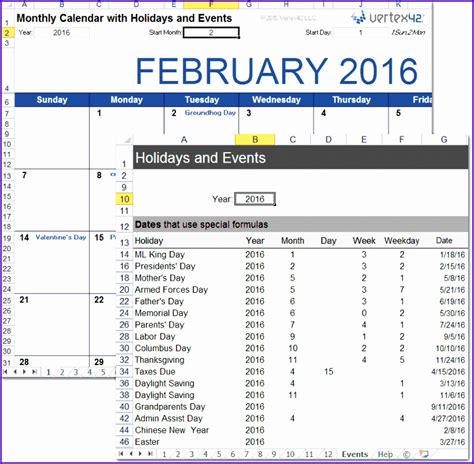Last sheet arrow in calendar workbook tab bar

(x=34, y=371)
